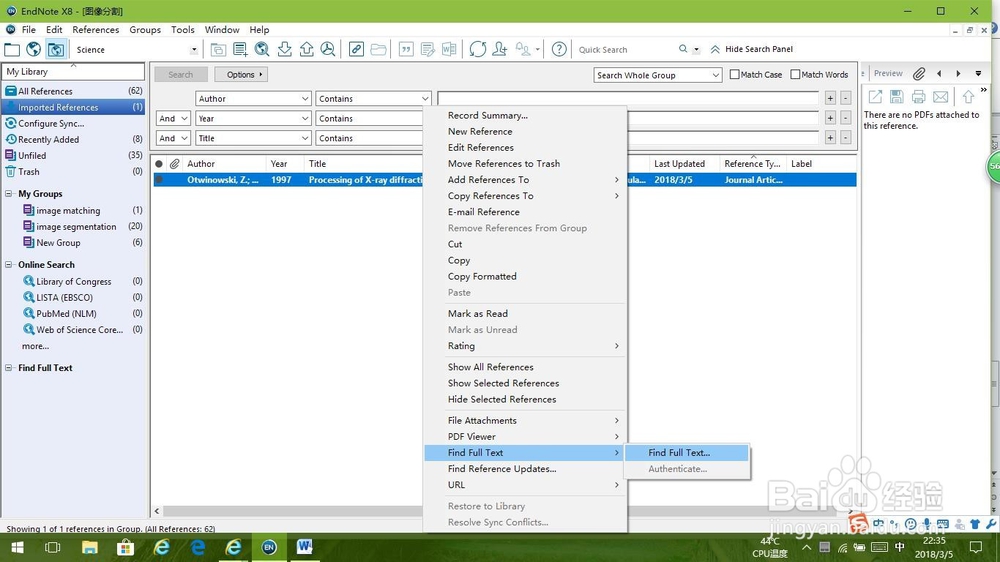Open the Title field dropdown
1000x562 pixels.
(253, 138)
